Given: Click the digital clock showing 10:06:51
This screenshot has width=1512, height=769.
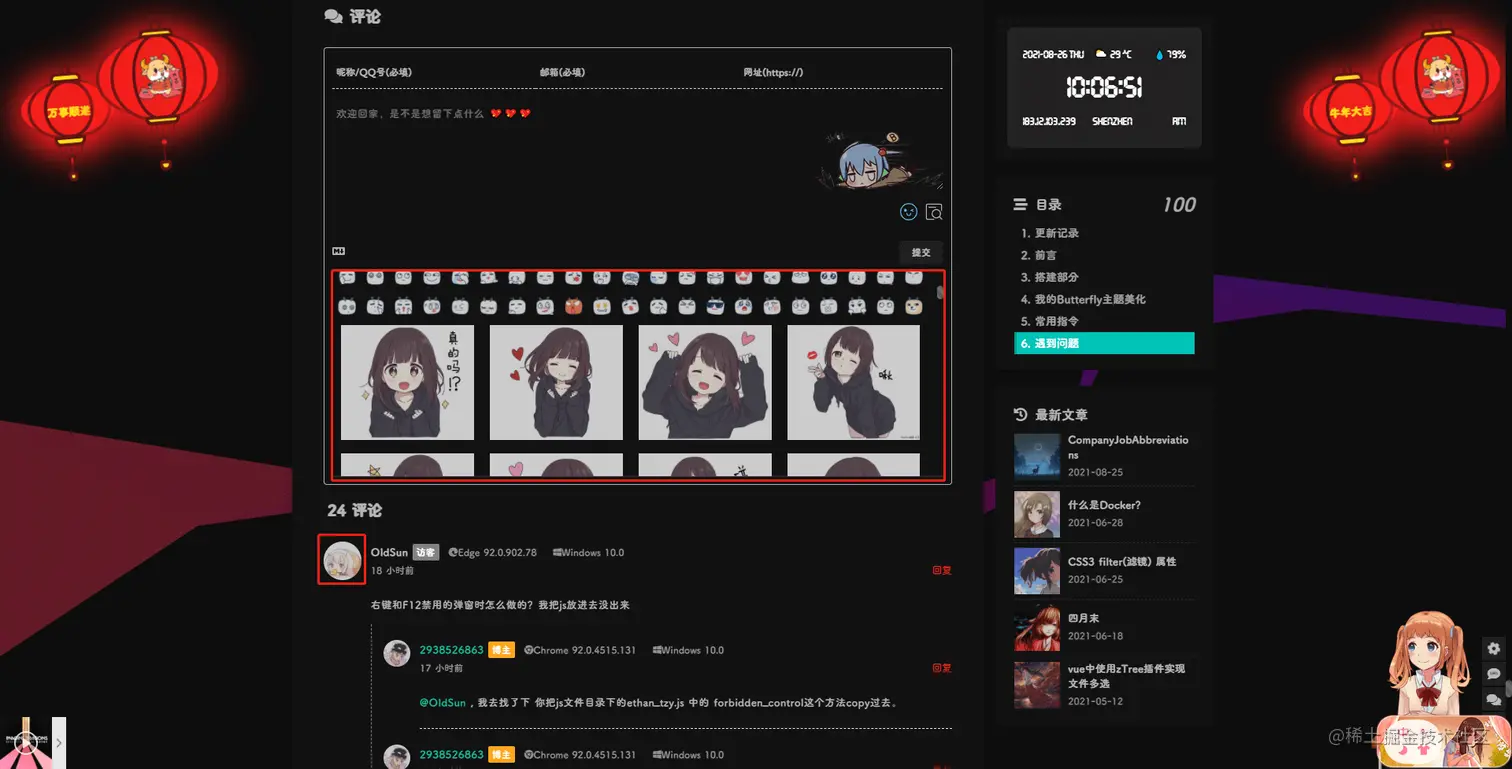Looking at the screenshot, I should tap(1104, 88).
